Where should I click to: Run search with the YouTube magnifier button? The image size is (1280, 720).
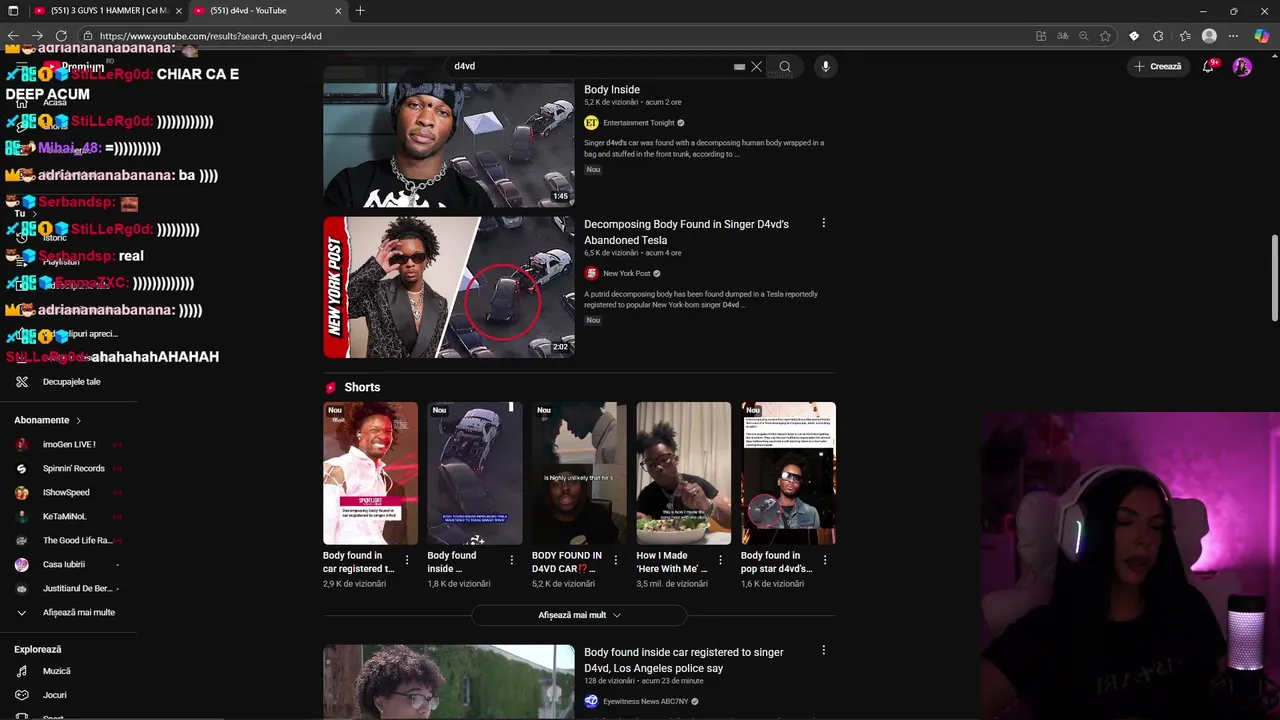(785, 67)
